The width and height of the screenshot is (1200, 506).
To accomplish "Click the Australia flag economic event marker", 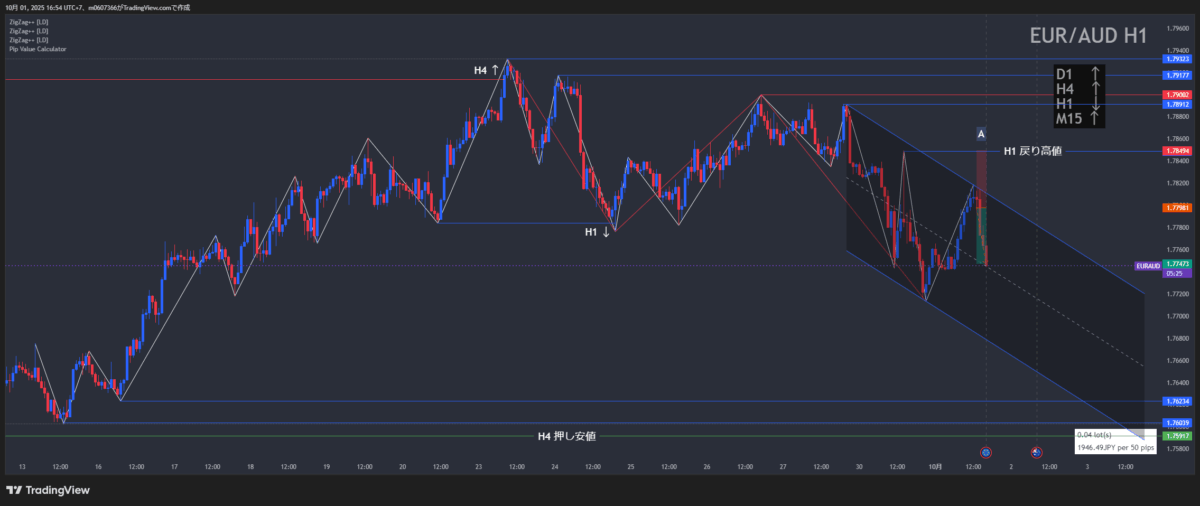I will tap(1036, 453).
